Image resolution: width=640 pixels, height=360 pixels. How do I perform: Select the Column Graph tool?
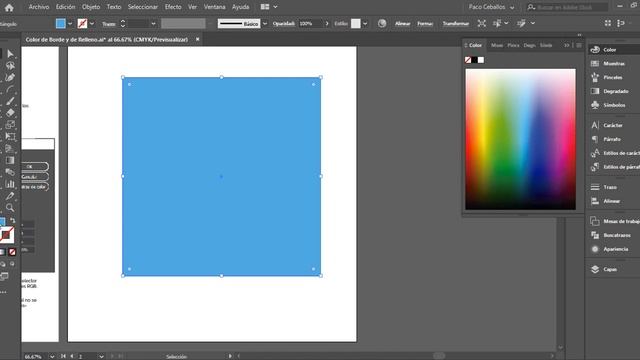pos(10,184)
